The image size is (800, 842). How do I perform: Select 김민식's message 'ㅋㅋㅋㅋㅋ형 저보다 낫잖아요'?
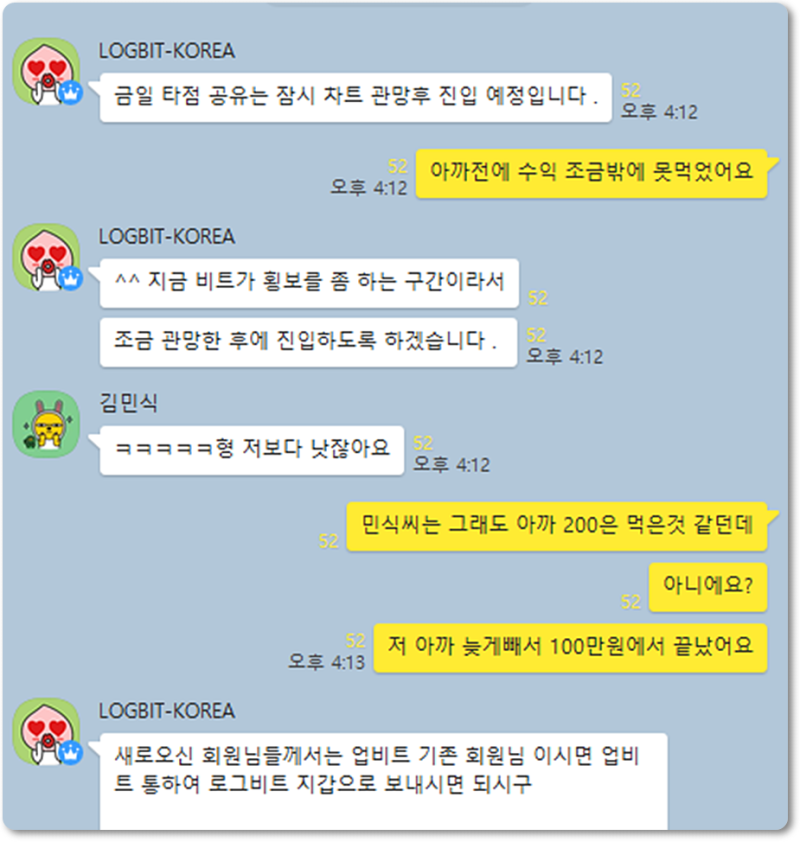[252, 450]
